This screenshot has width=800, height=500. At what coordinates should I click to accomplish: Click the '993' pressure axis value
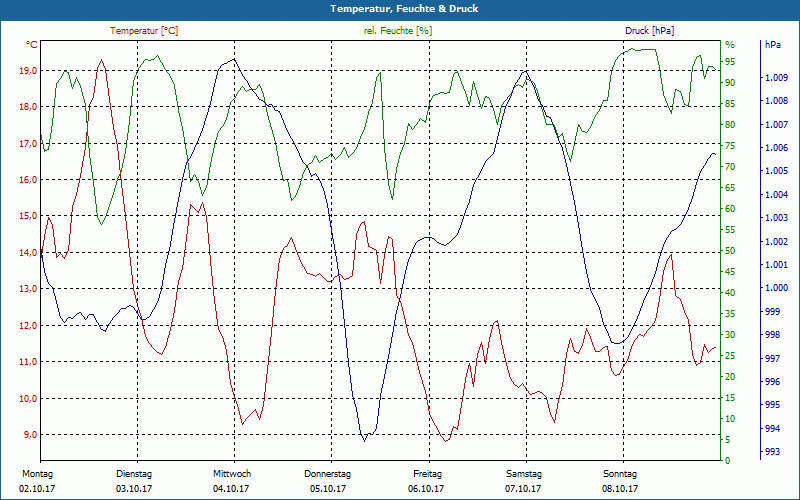[x=772, y=452]
